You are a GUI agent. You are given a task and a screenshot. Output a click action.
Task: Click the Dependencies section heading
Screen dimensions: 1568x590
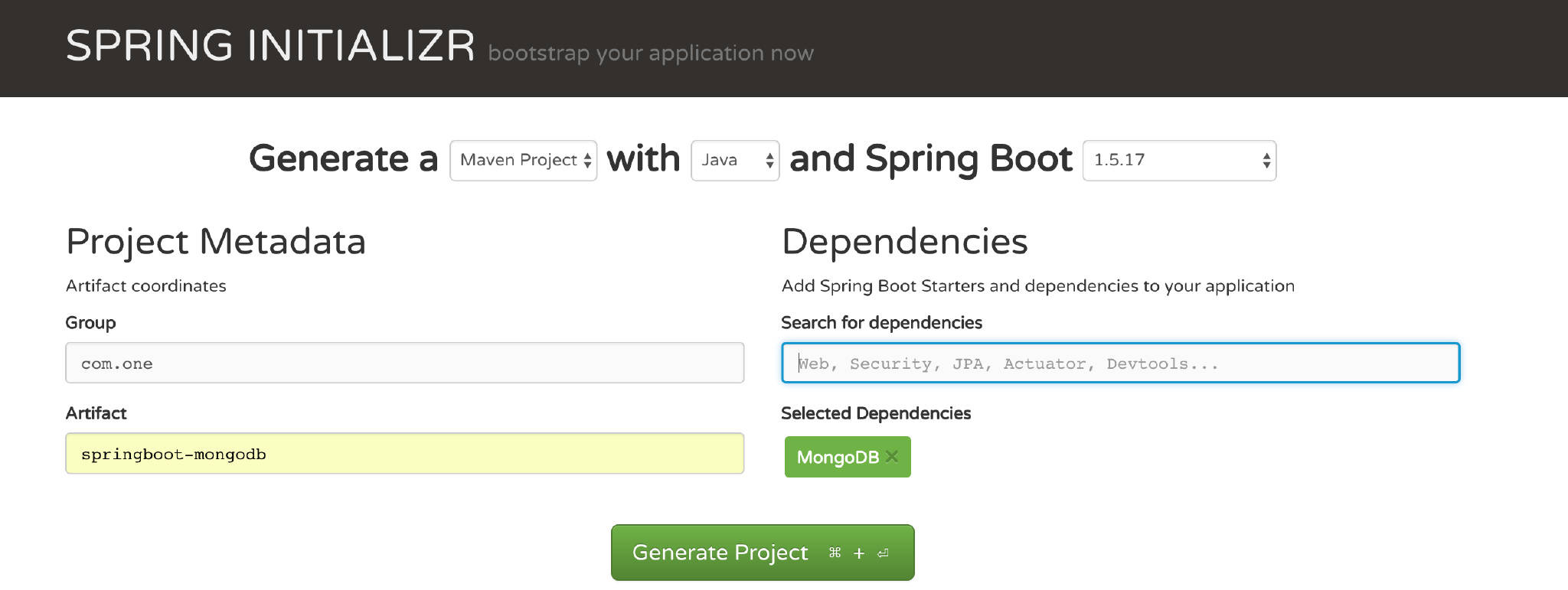point(904,242)
